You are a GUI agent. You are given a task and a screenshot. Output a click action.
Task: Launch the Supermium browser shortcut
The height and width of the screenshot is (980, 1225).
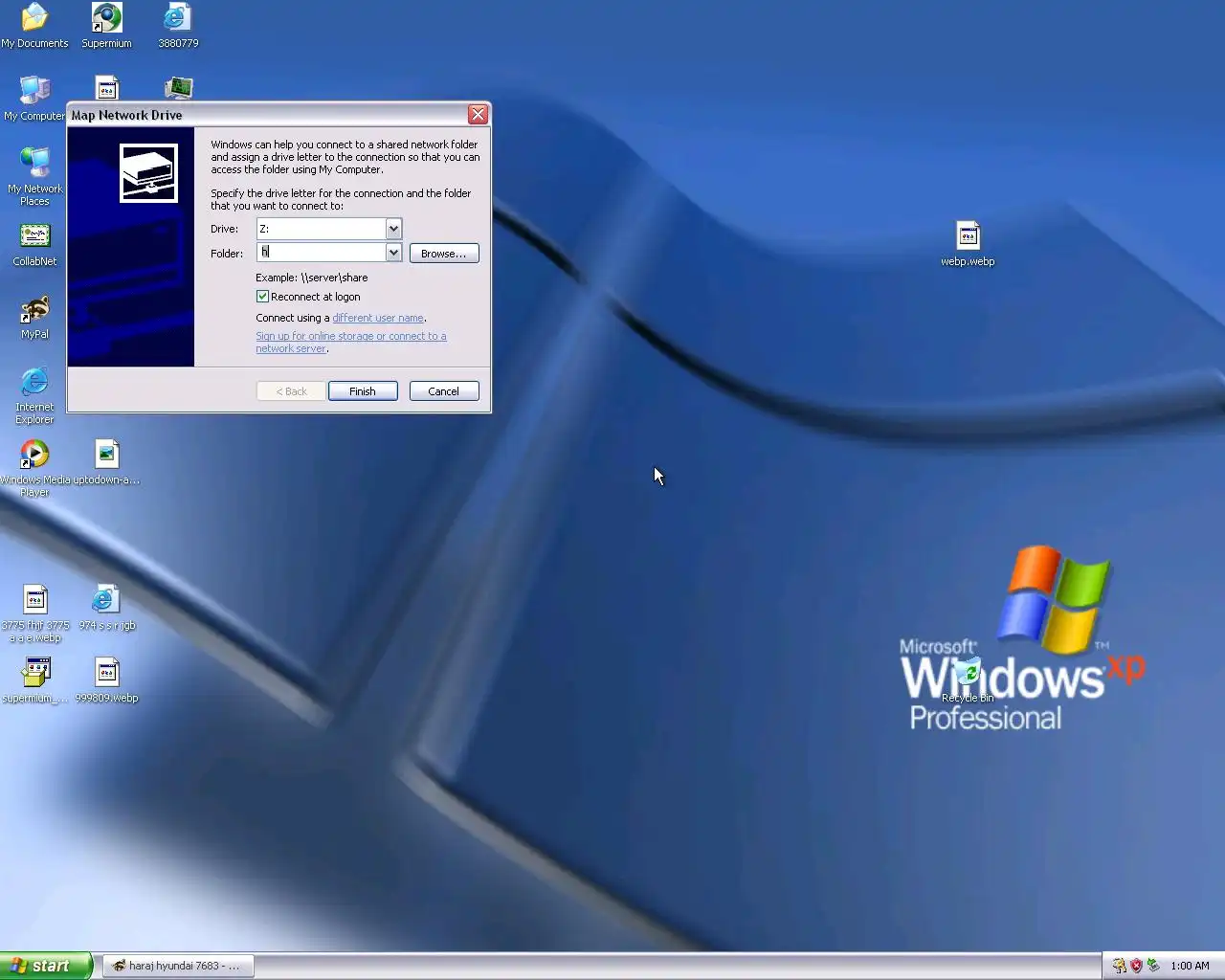[x=106, y=26]
